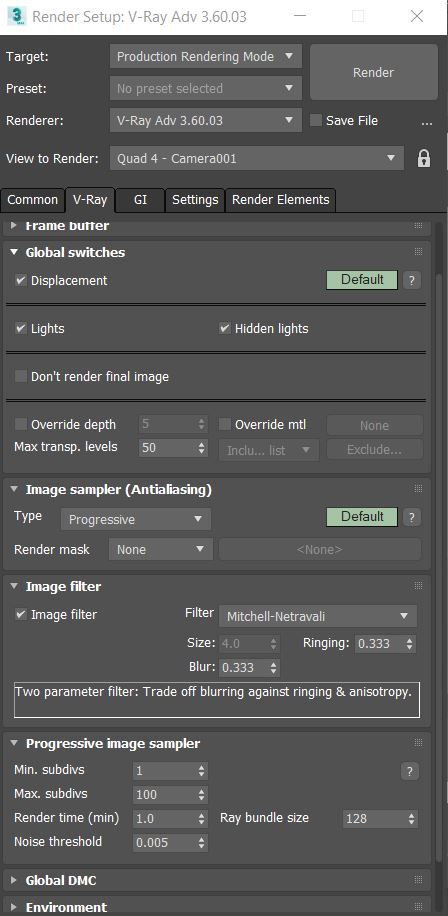The height and width of the screenshot is (916, 448).
Task: Toggle the Hidden lights checkbox
Action: click(225, 328)
